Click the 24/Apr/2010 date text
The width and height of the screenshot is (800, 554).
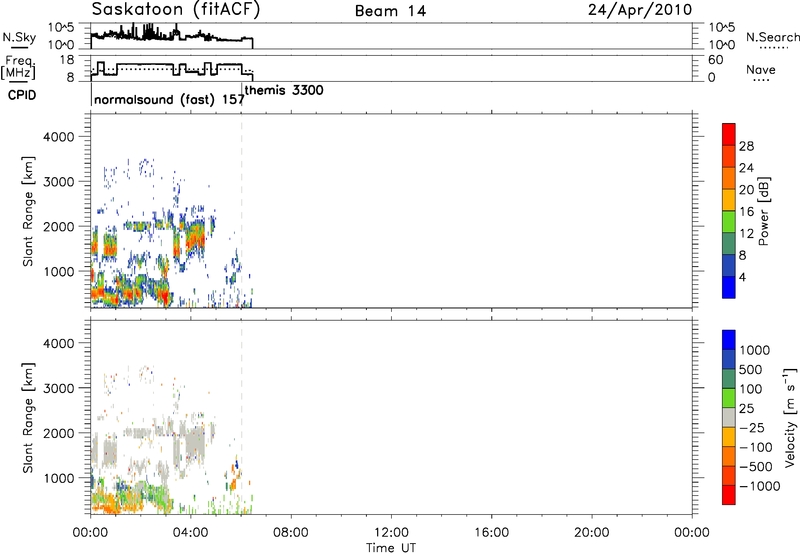(640, 10)
